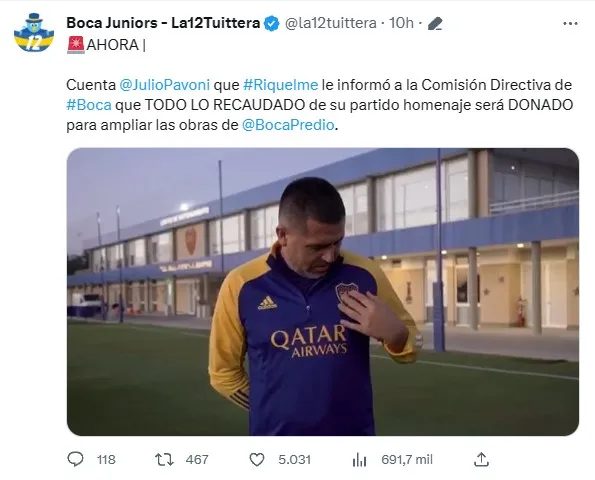Open the Boca Juniors - La12Tuittera account name
Image resolution: width=595 pixels, height=480 pixels.
[x=163, y=23]
